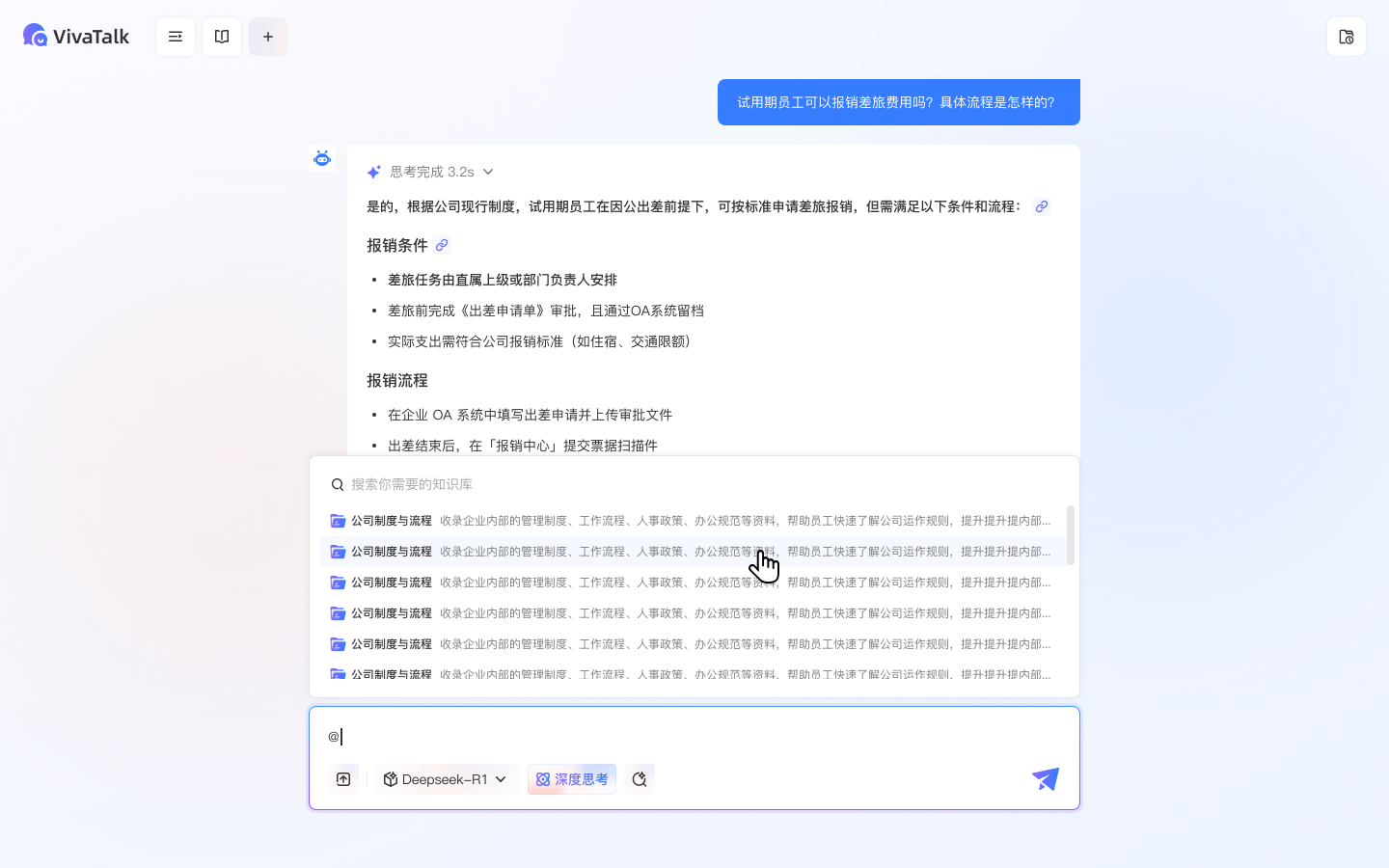Screen dimensions: 1389x868
Task: Click bullet 实际支出需符合公司报销标准
Action: 542,341
